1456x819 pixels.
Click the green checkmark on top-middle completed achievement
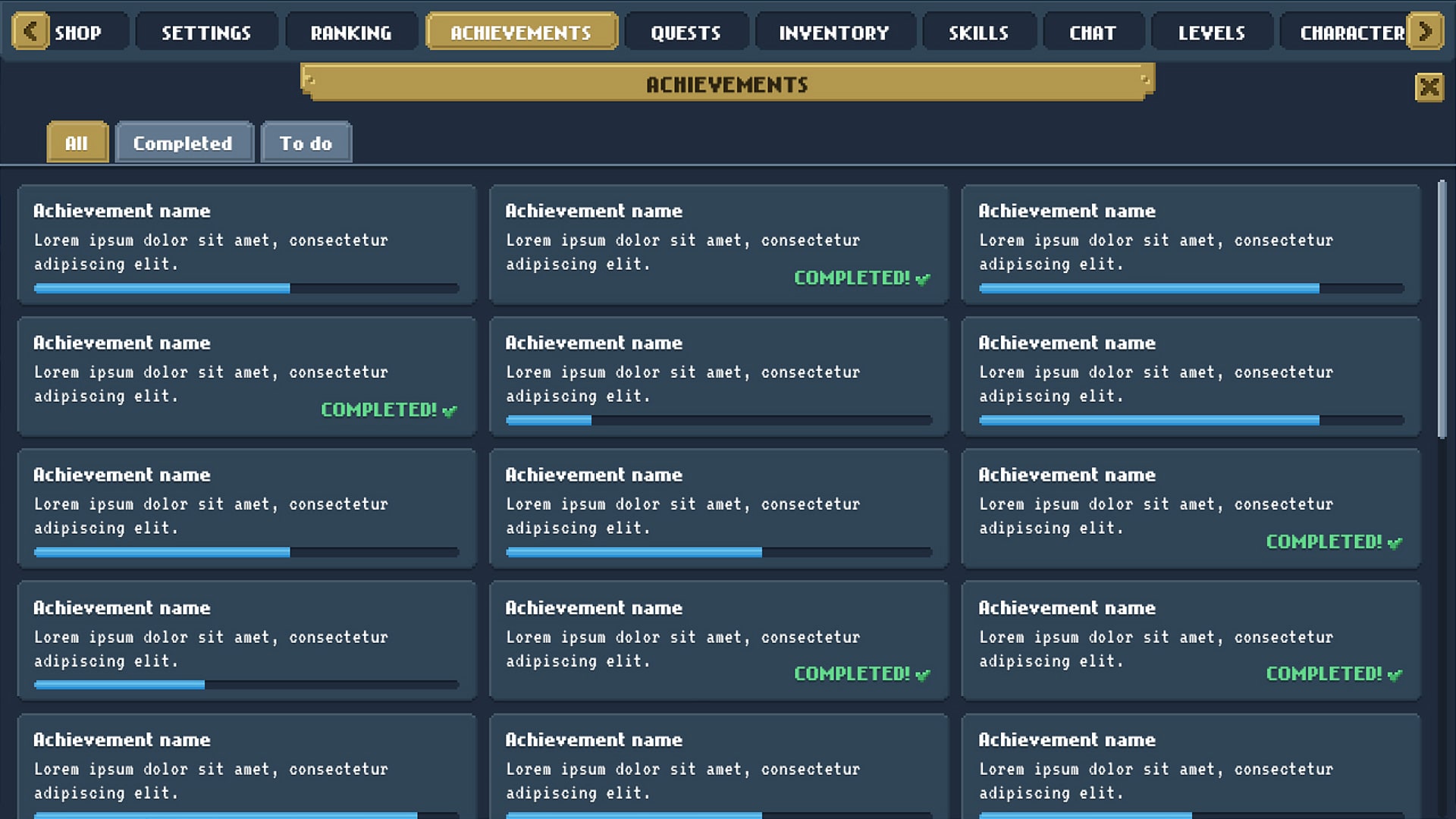(923, 278)
